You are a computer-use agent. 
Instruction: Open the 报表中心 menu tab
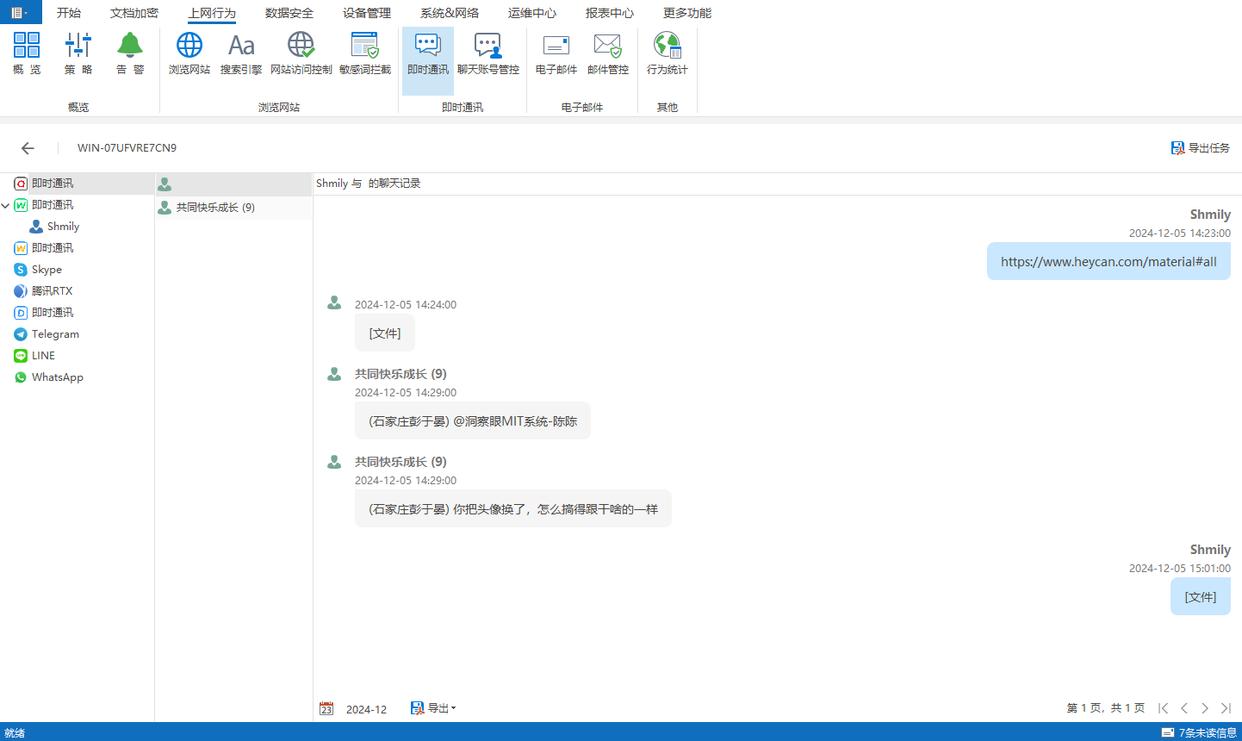(x=609, y=13)
